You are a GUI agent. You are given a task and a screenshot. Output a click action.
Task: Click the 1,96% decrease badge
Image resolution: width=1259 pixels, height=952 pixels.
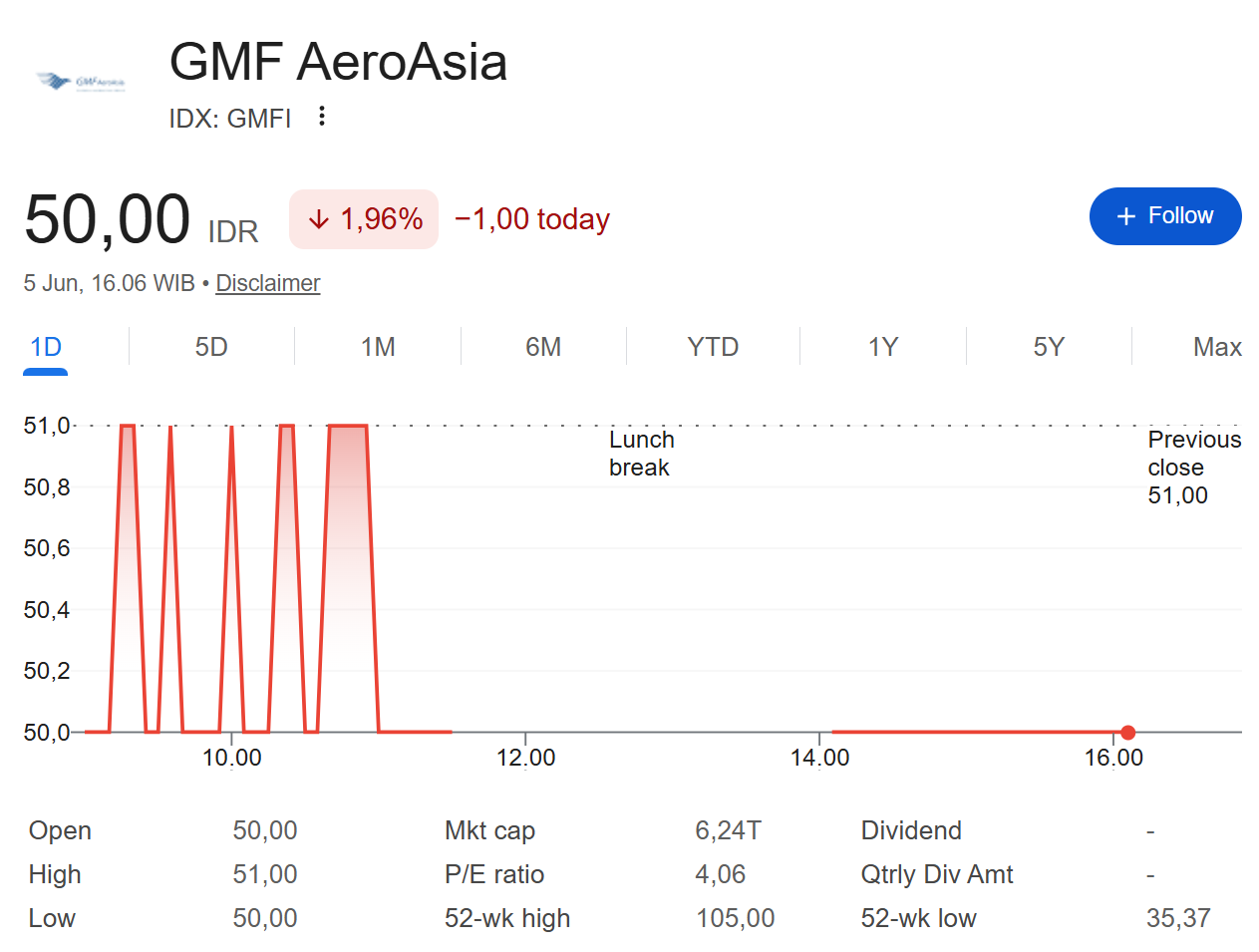[364, 219]
